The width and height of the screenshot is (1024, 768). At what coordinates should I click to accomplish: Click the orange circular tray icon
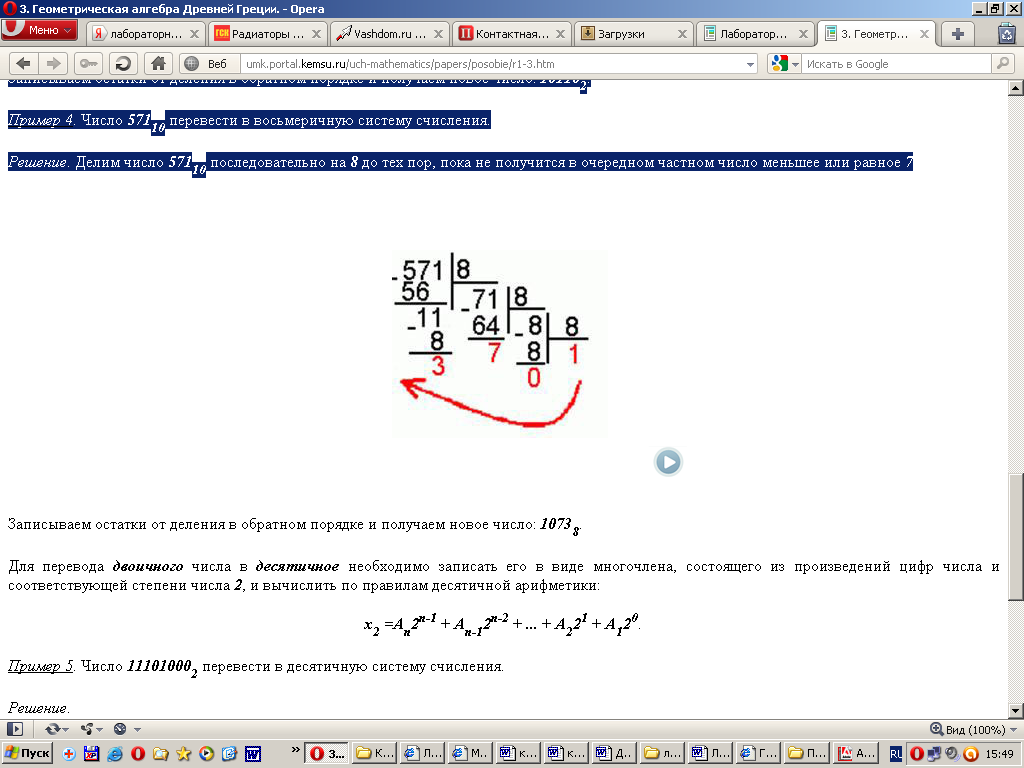coord(970,754)
